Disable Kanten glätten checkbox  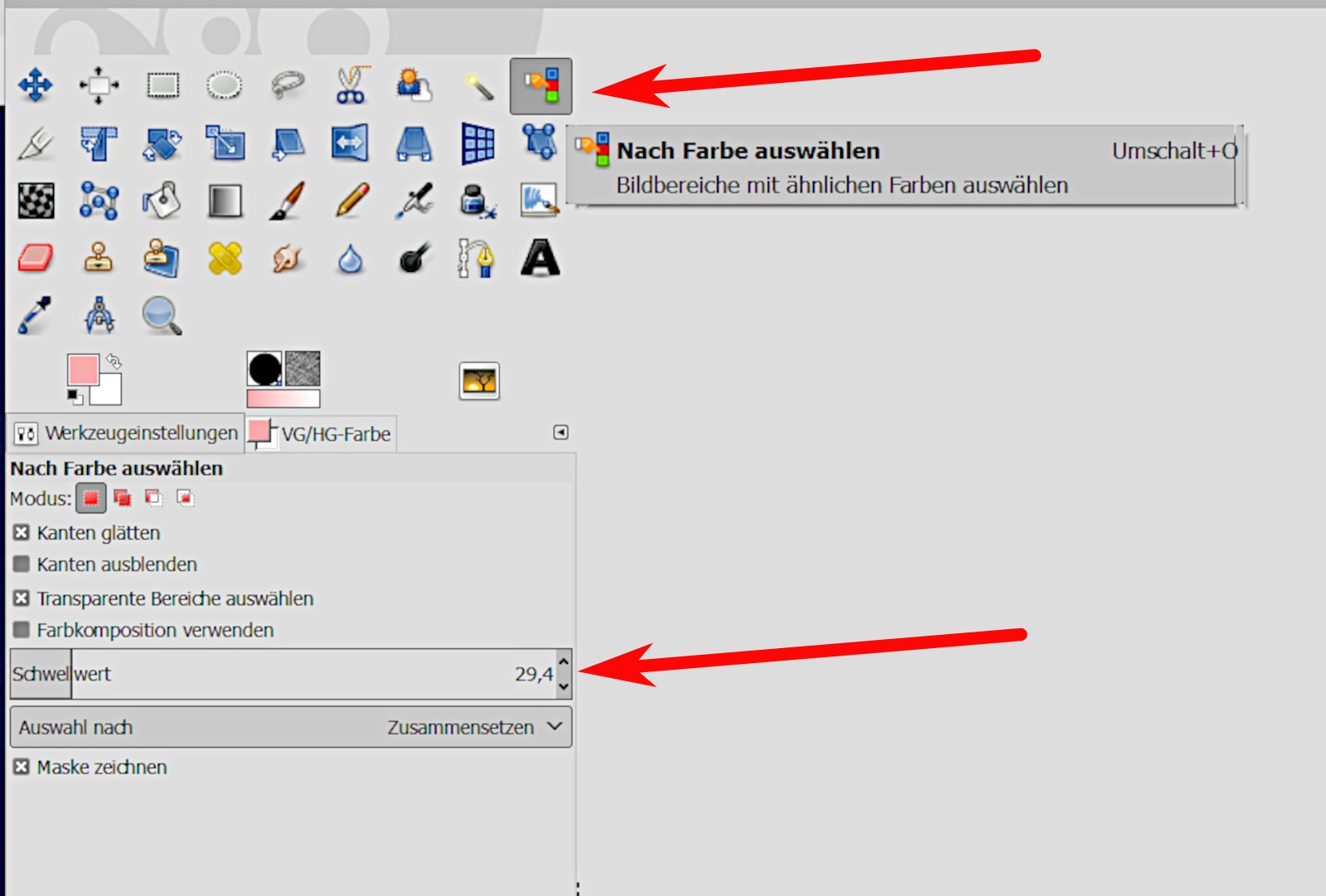[22, 533]
